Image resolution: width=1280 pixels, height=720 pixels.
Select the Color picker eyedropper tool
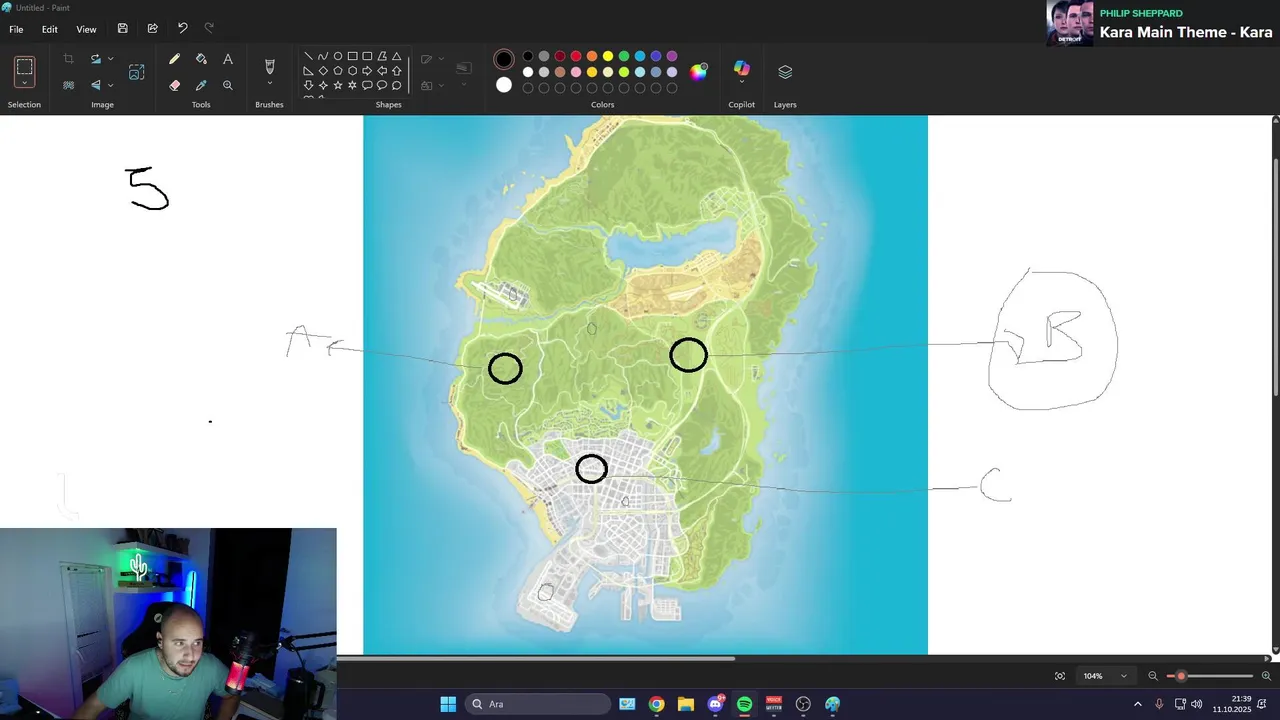click(x=201, y=86)
